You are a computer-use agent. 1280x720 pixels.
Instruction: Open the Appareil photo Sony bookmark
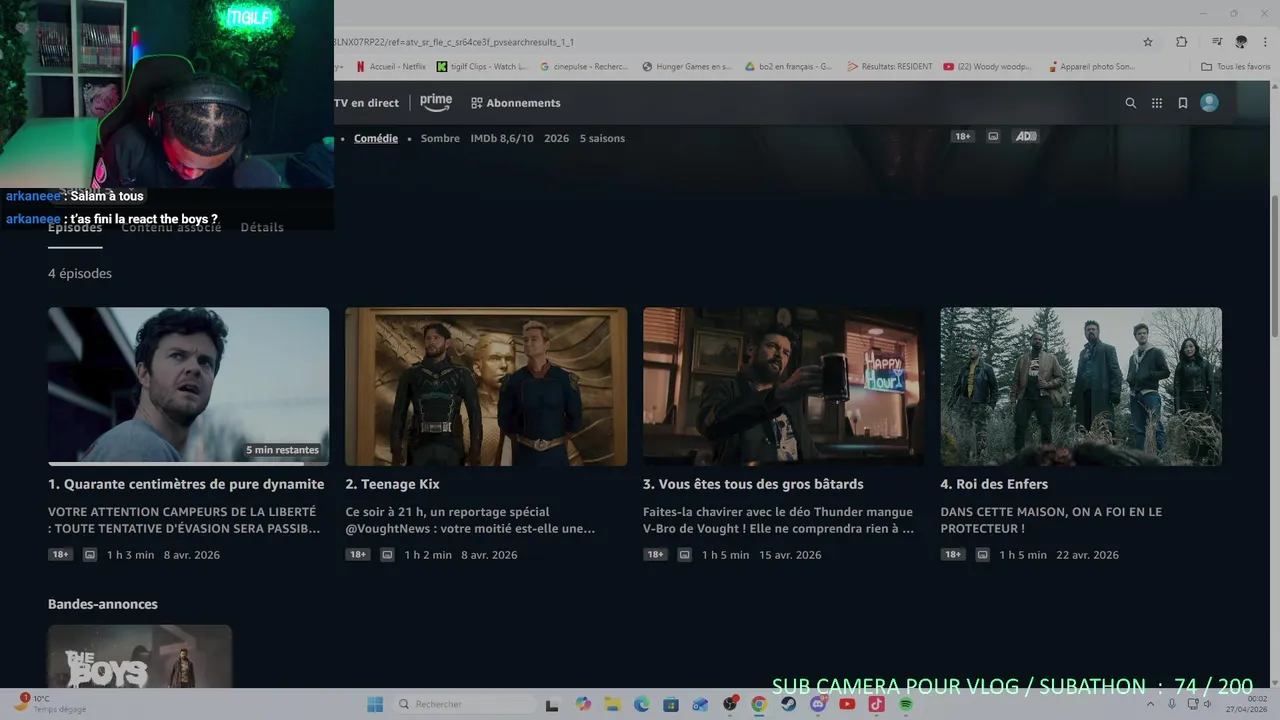click(x=1091, y=67)
